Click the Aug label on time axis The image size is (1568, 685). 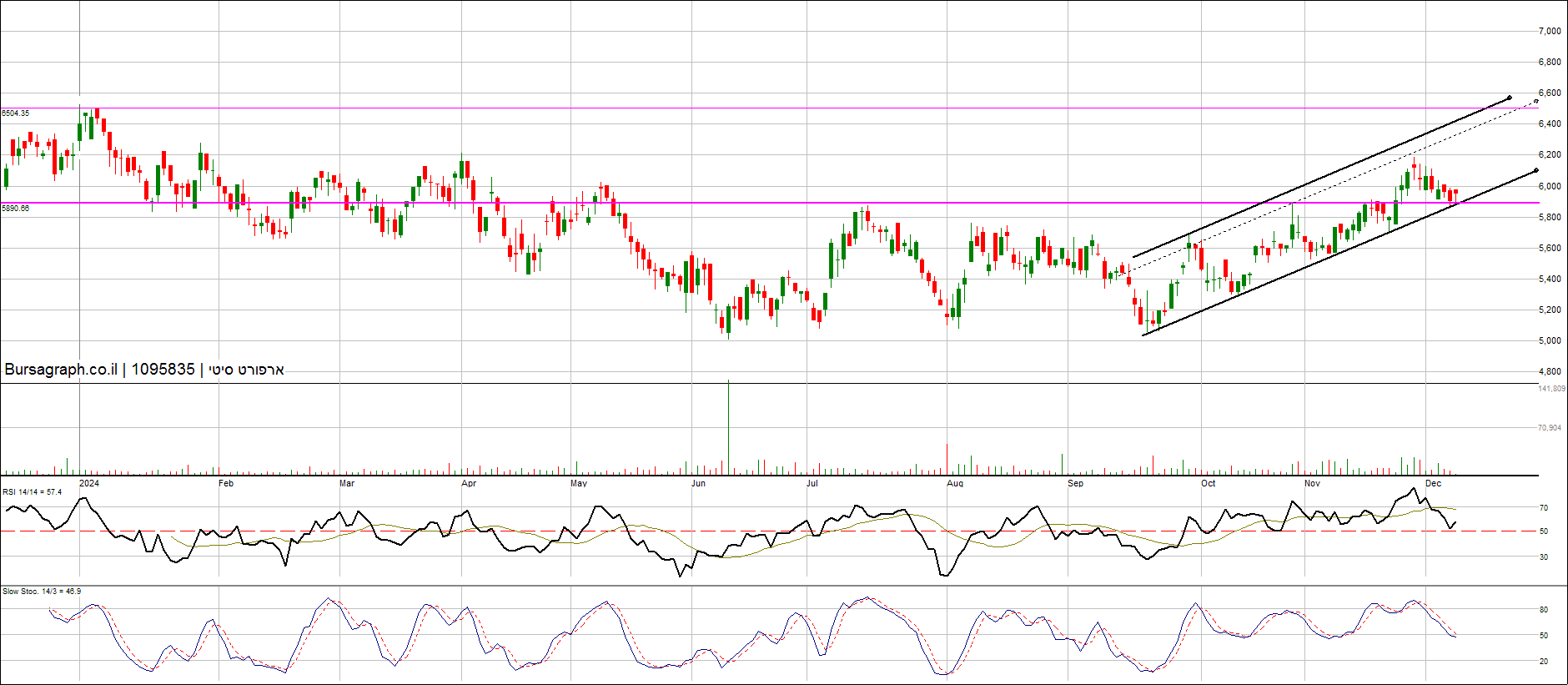pyautogui.click(x=955, y=483)
